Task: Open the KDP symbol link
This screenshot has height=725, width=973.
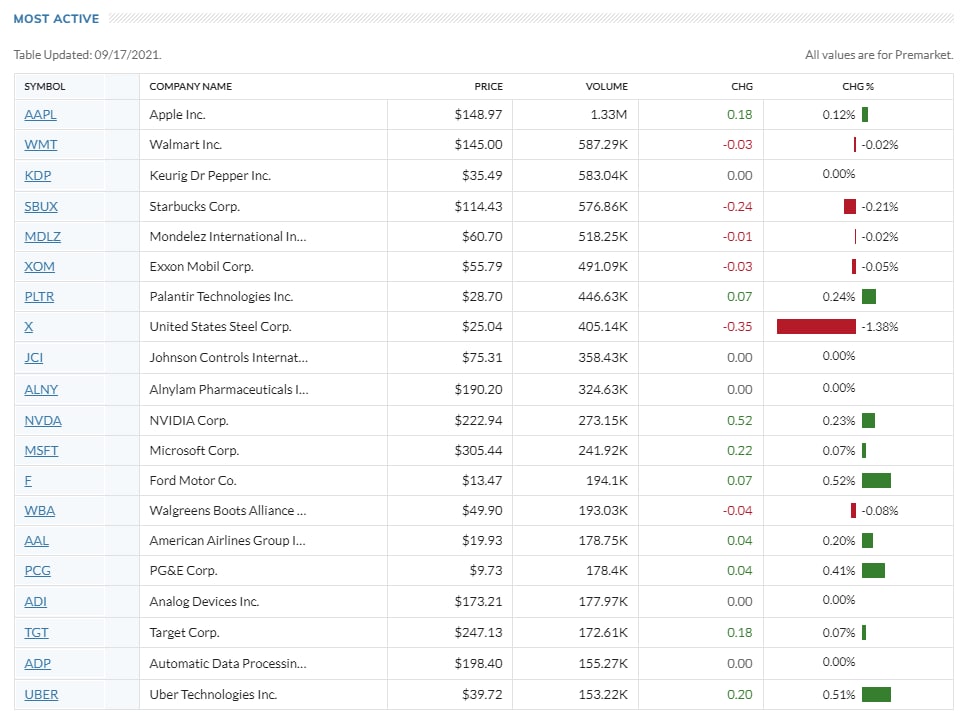Action: (38, 176)
